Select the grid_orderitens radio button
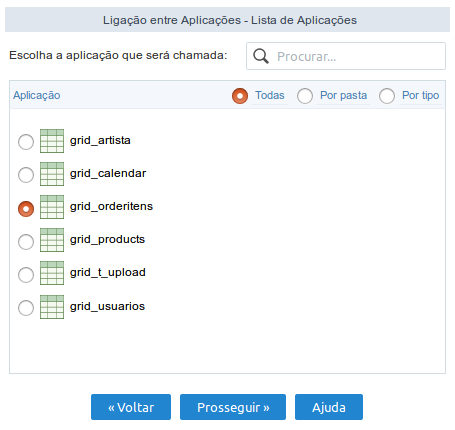The image size is (455, 430). 26,209
